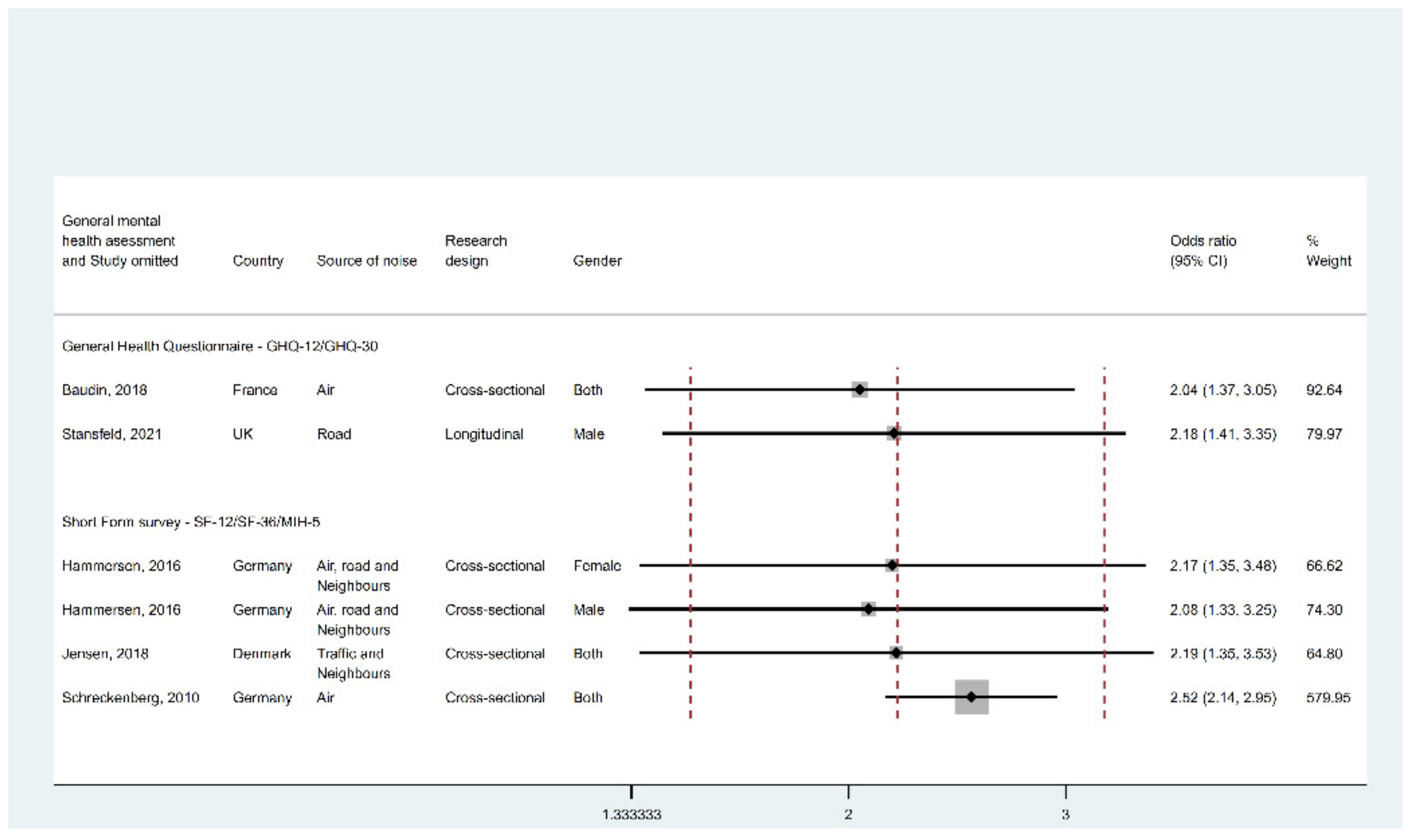1412x840 pixels.
Task: Click the Short Form survey subgroup heading
Action: point(191,521)
